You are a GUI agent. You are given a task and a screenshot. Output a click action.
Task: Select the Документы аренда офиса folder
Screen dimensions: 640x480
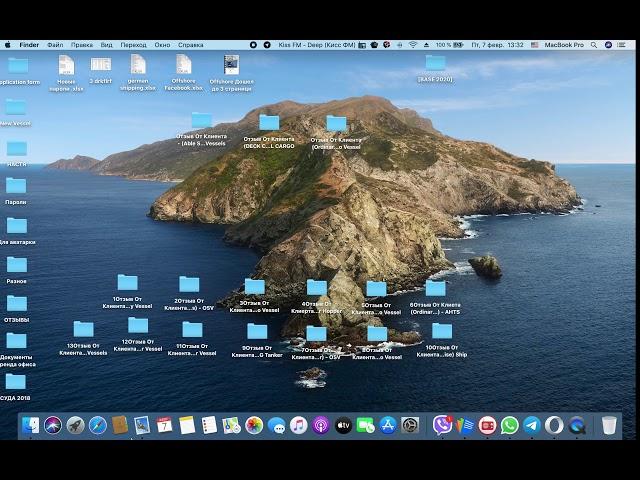click(x=17, y=349)
